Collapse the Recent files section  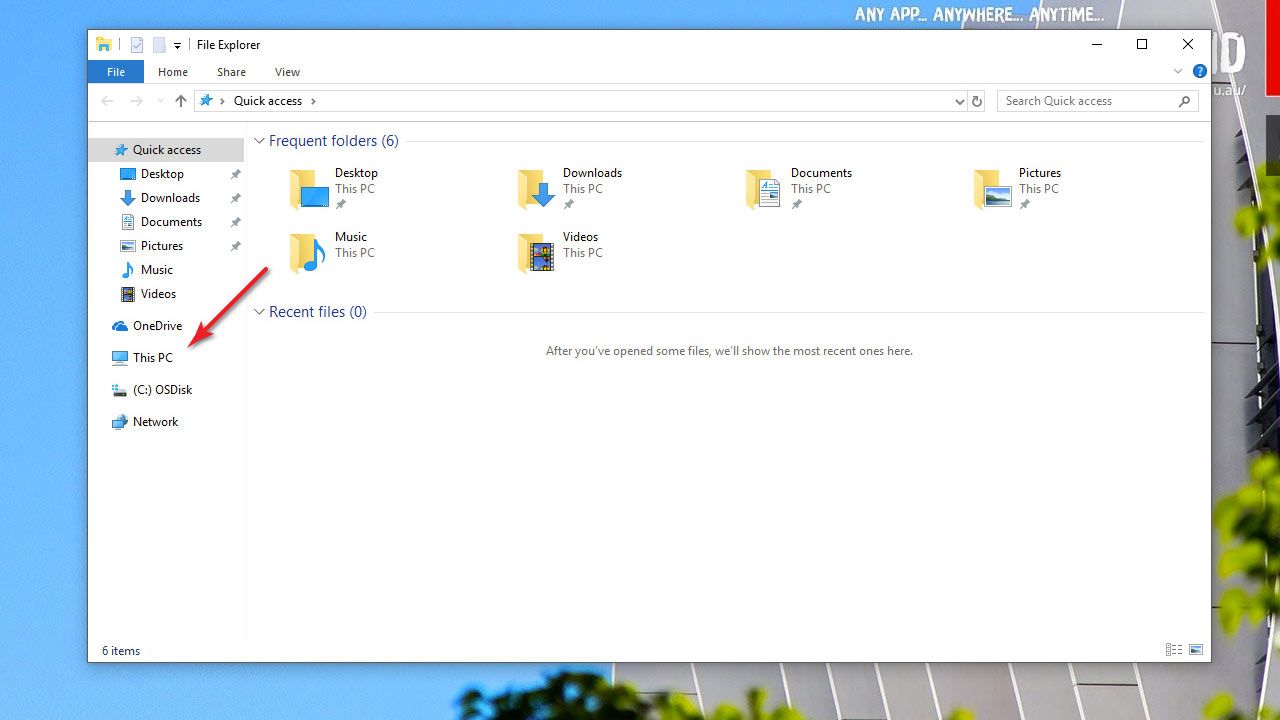[259, 312]
